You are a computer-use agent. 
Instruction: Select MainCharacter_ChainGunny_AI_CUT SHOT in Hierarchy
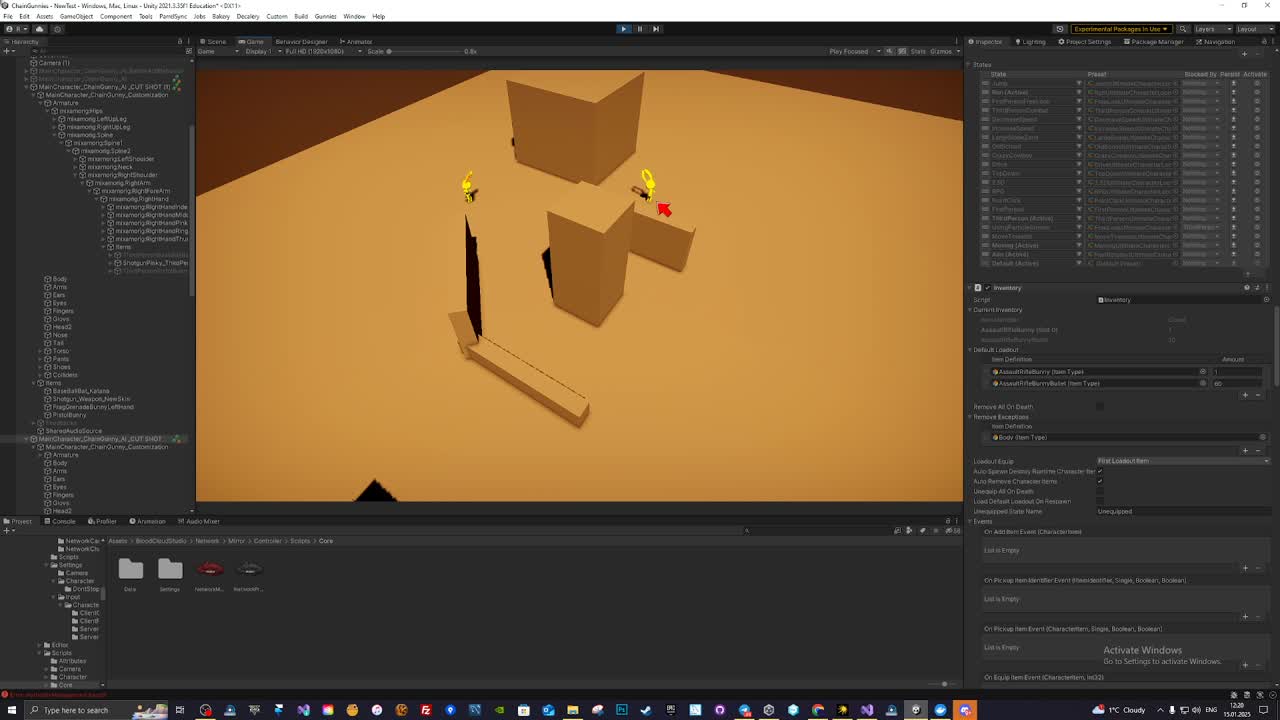click(100, 439)
